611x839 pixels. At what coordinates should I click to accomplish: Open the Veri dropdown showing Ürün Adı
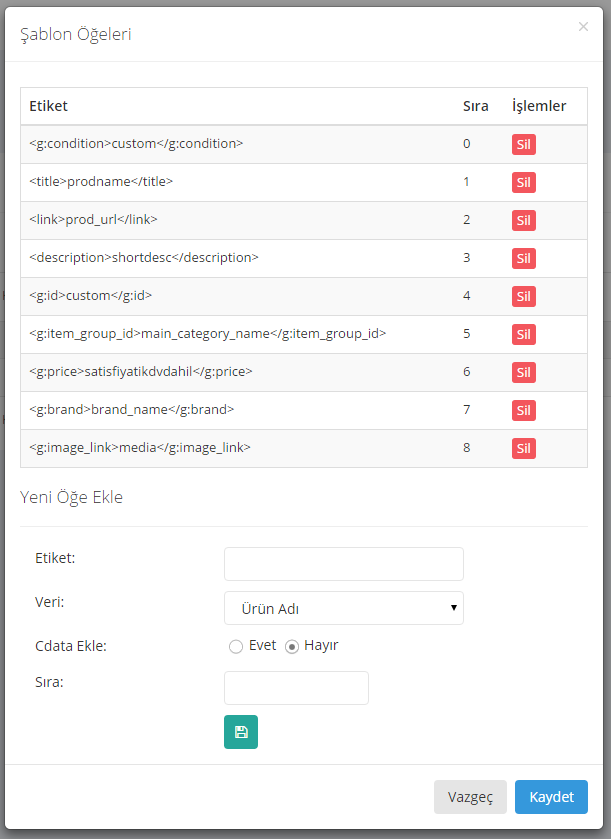coord(343,608)
